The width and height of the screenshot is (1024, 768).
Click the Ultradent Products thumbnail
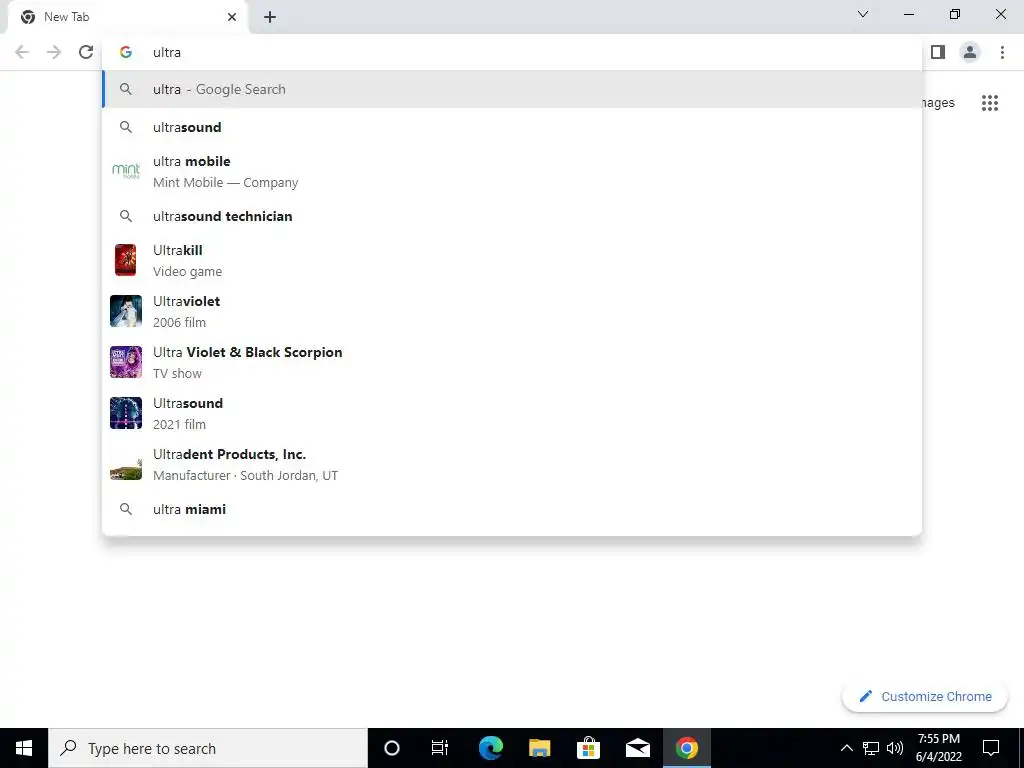coord(126,464)
